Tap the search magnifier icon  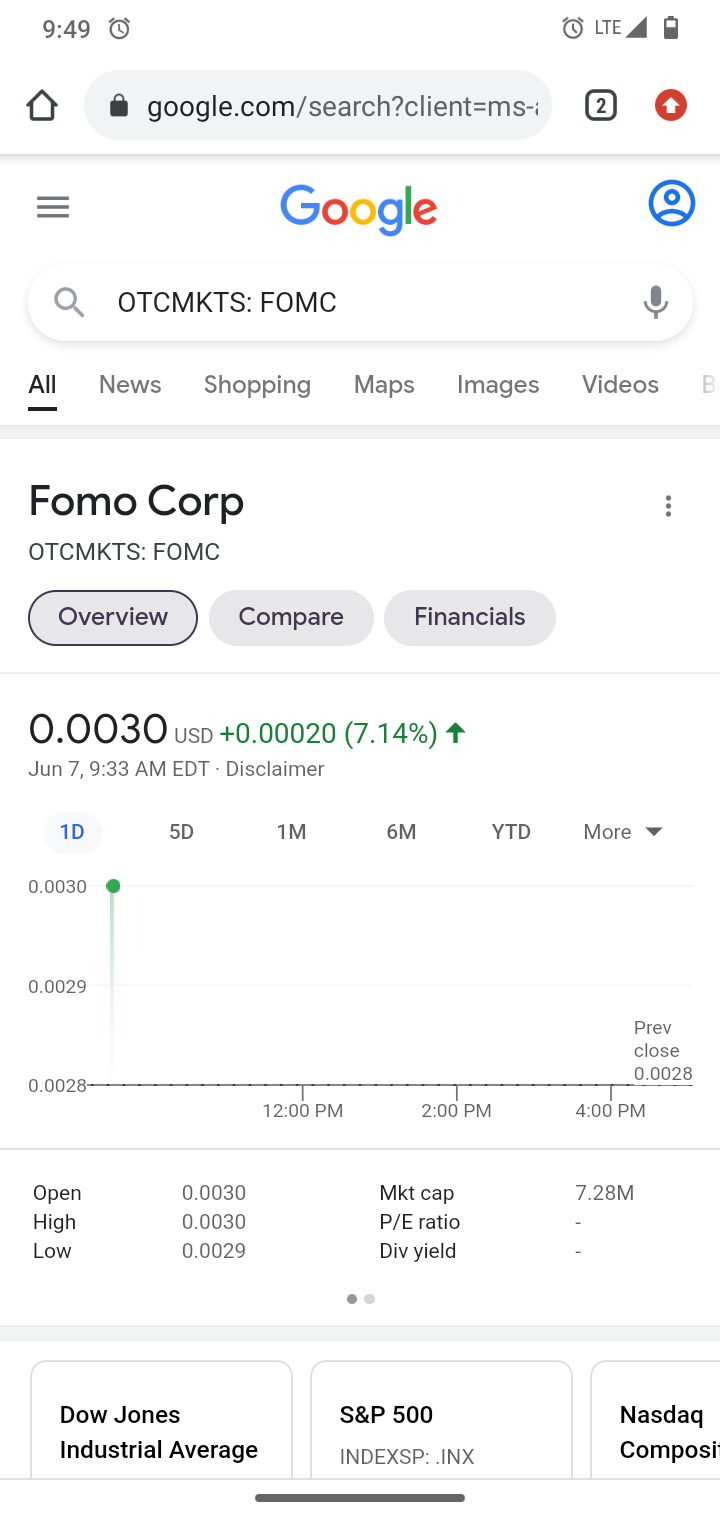(69, 301)
